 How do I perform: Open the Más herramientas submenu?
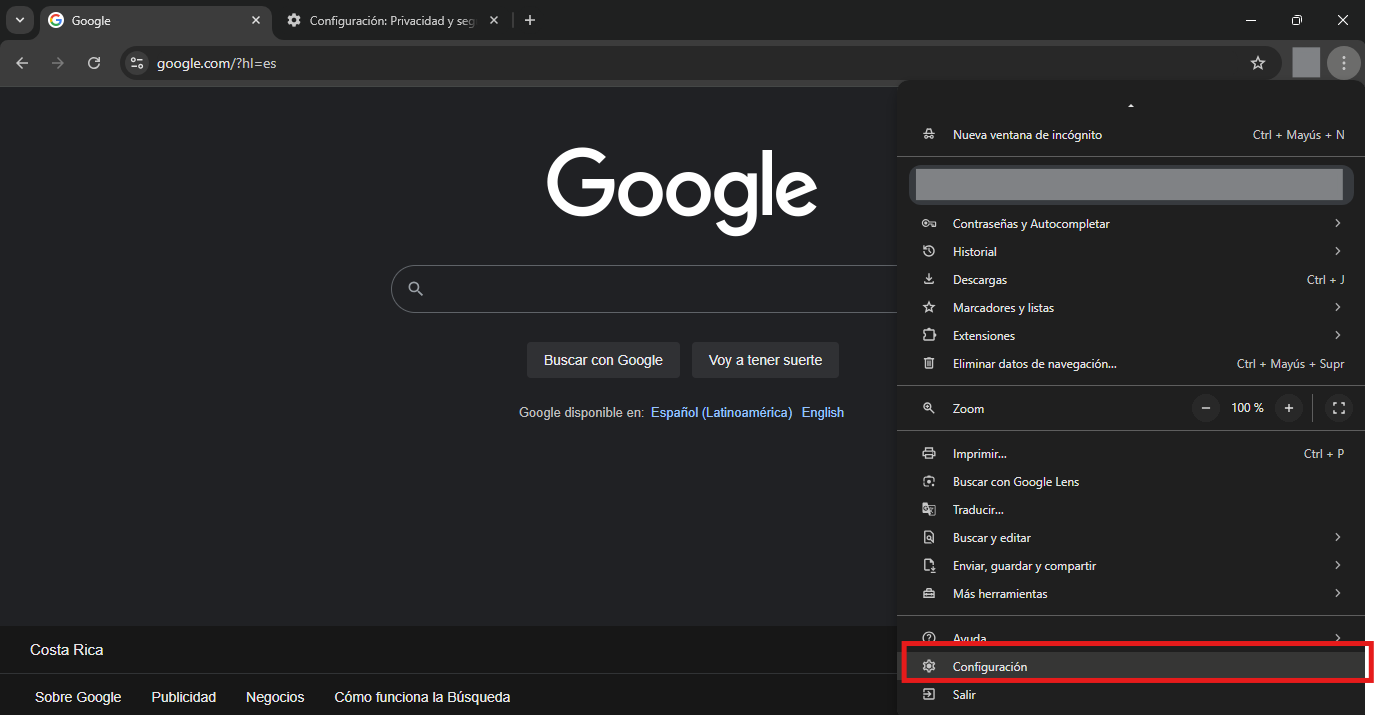tap(1131, 594)
